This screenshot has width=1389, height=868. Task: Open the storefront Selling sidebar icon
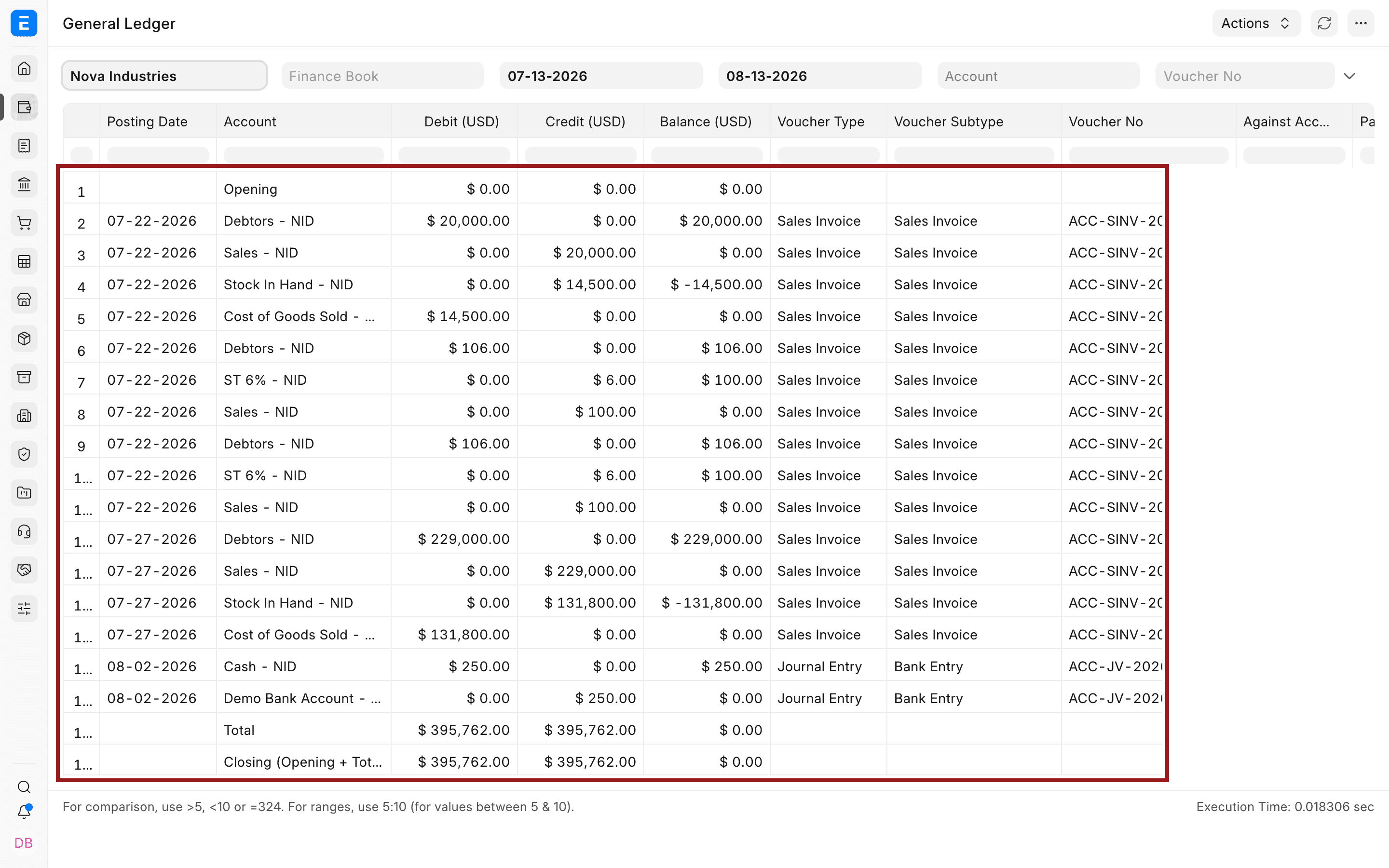[x=24, y=300]
